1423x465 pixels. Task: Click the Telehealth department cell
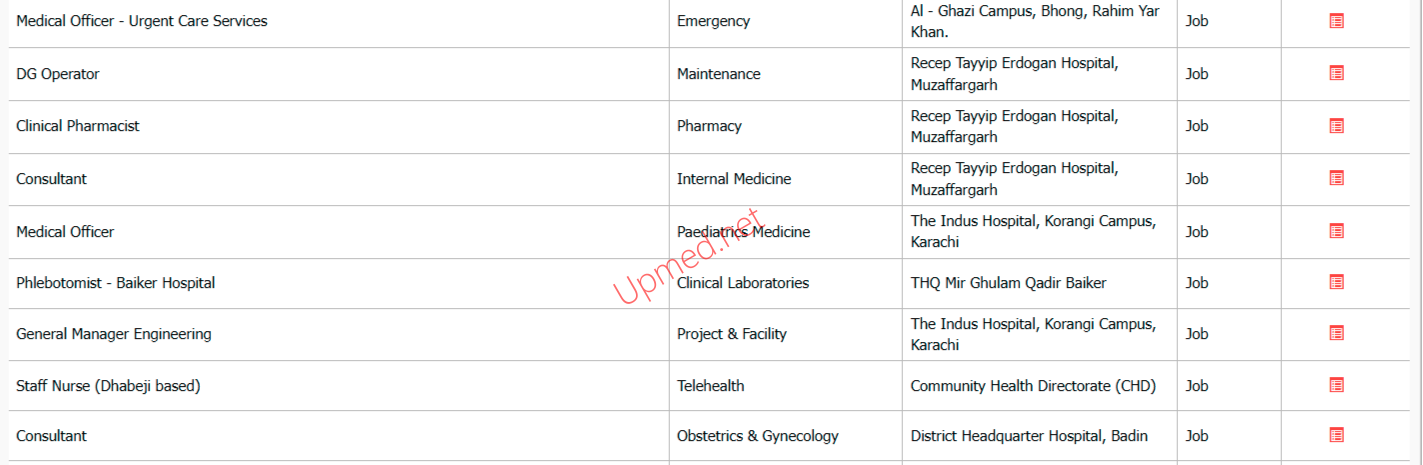click(711, 386)
